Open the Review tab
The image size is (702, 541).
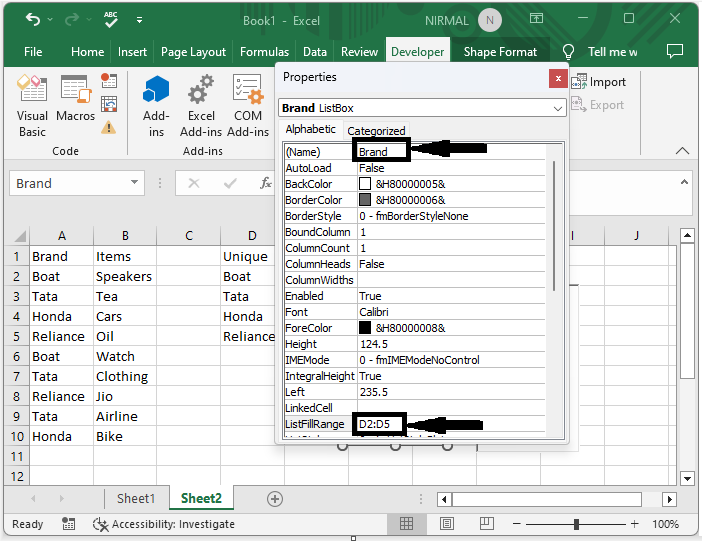(x=359, y=52)
